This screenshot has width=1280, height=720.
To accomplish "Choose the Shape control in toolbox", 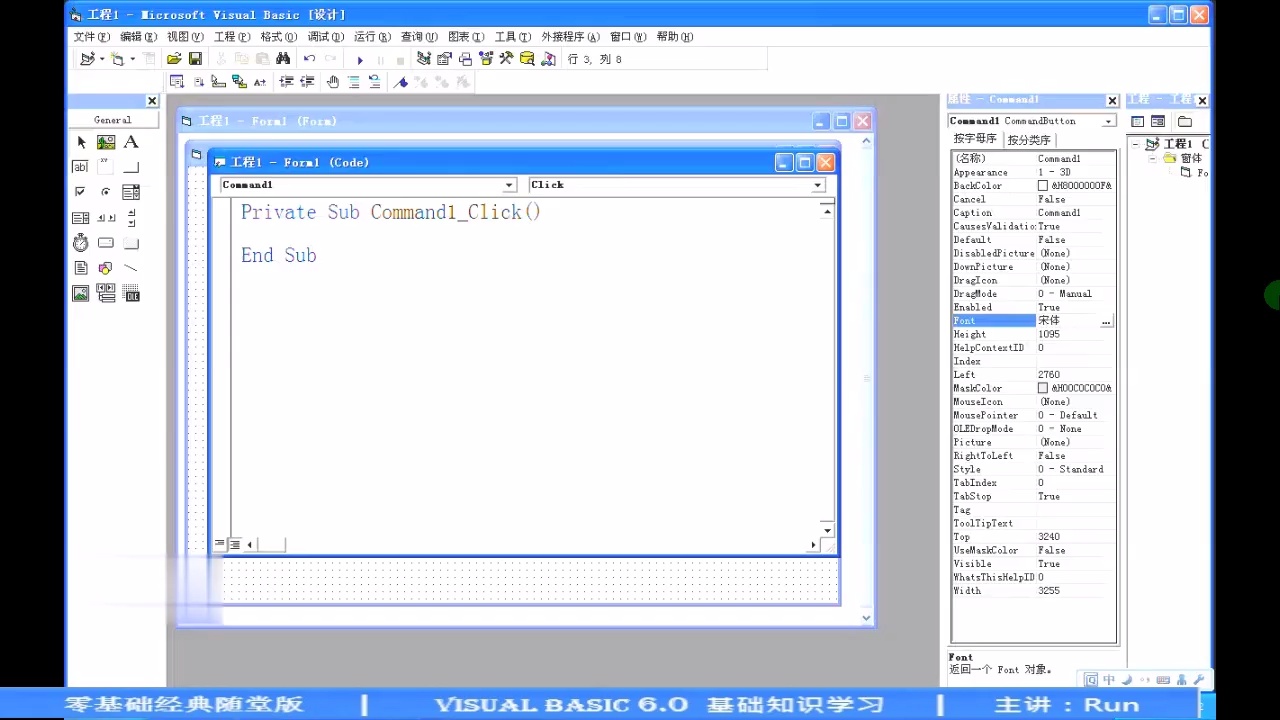I will coord(106,268).
